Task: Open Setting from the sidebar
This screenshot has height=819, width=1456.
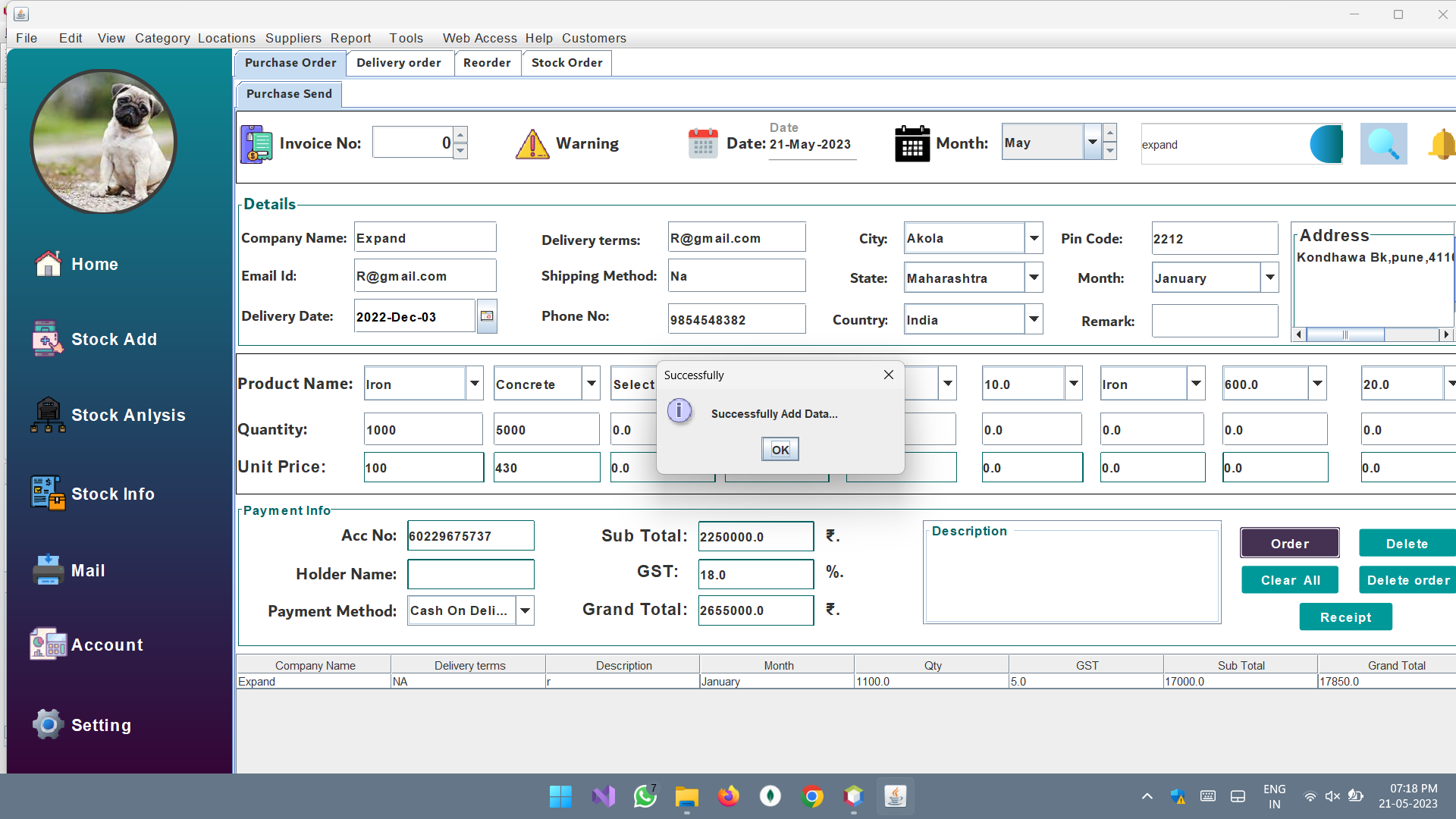Action: point(101,724)
